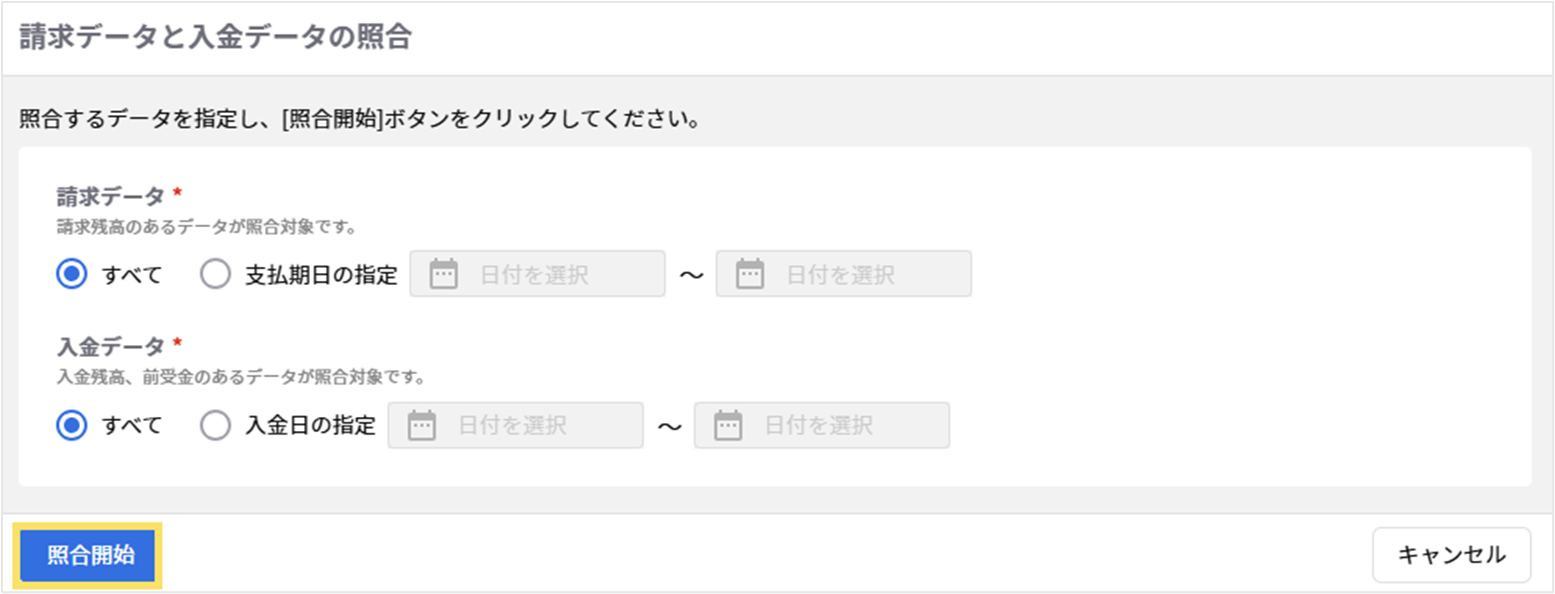Viewport: 1555px width, 594px height.
Task: Click the すべて label text under 請求データ
Action: pyautogui.click(x=132, y=274)
